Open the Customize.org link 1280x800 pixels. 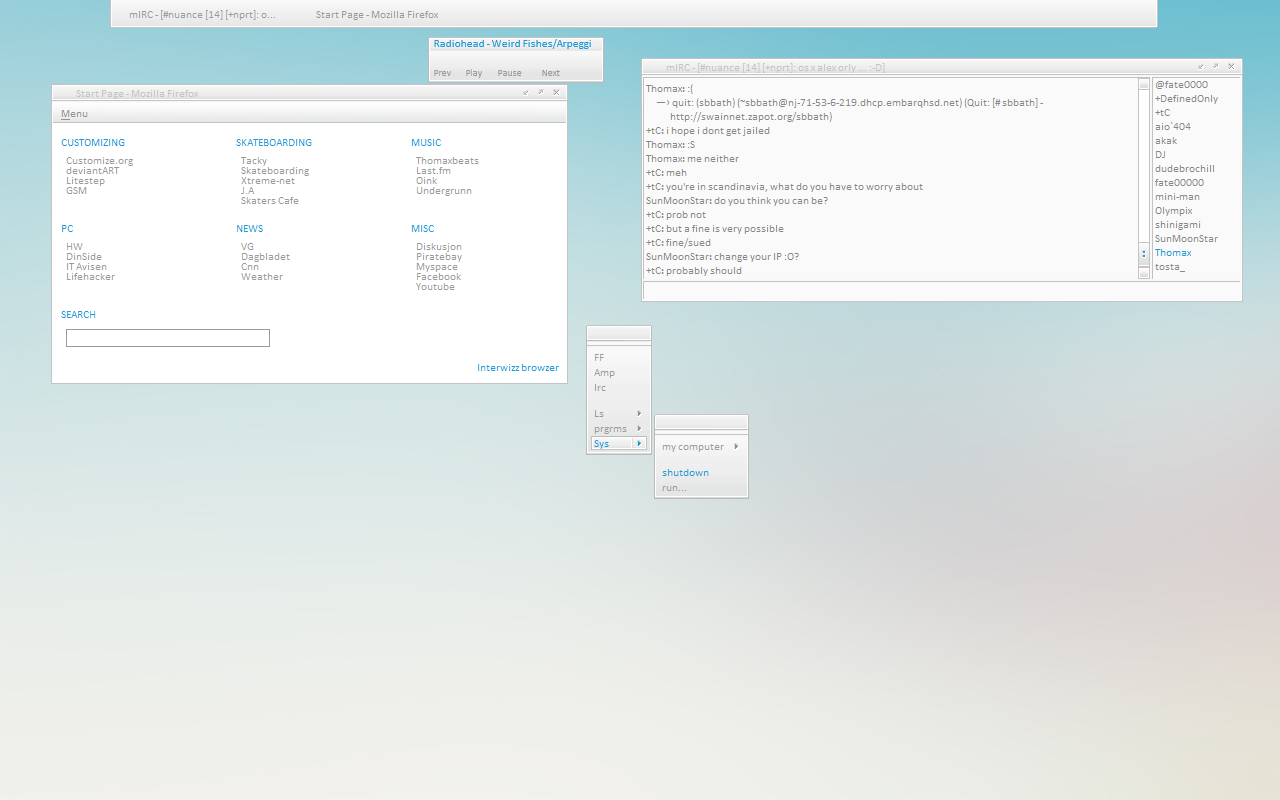[x=99, y=161]
